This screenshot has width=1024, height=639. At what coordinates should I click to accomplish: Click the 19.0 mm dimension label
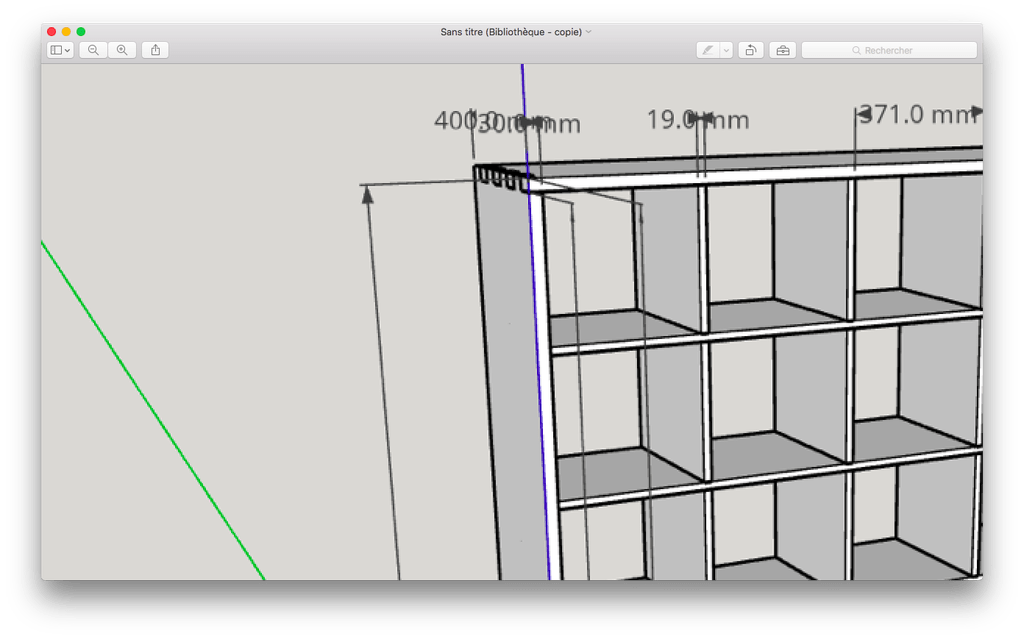point(697,120)
